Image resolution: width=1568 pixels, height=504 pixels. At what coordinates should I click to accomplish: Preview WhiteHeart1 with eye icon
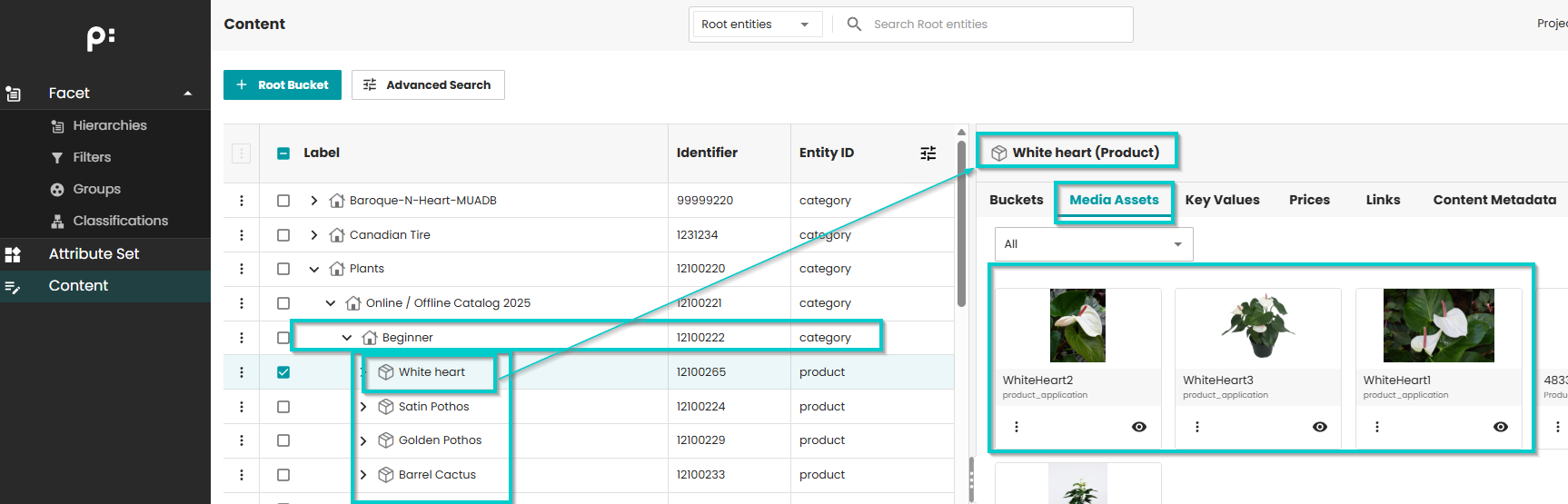(x=1501, y=427)
